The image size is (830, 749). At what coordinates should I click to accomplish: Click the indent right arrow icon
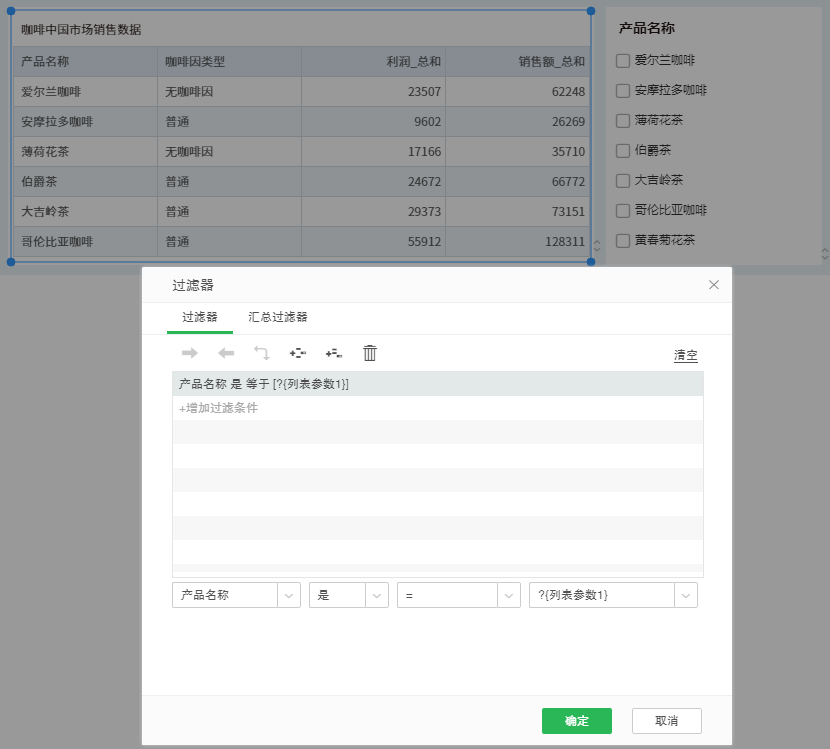coord(190,353)
